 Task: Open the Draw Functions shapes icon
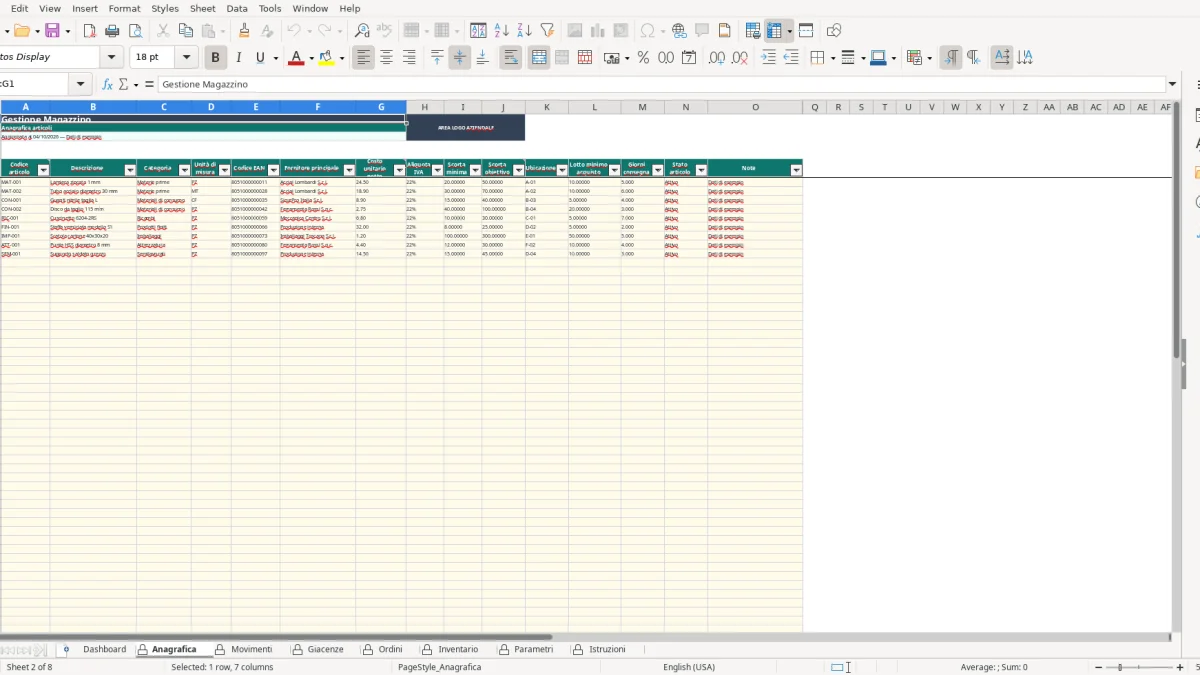coord(833,31)
